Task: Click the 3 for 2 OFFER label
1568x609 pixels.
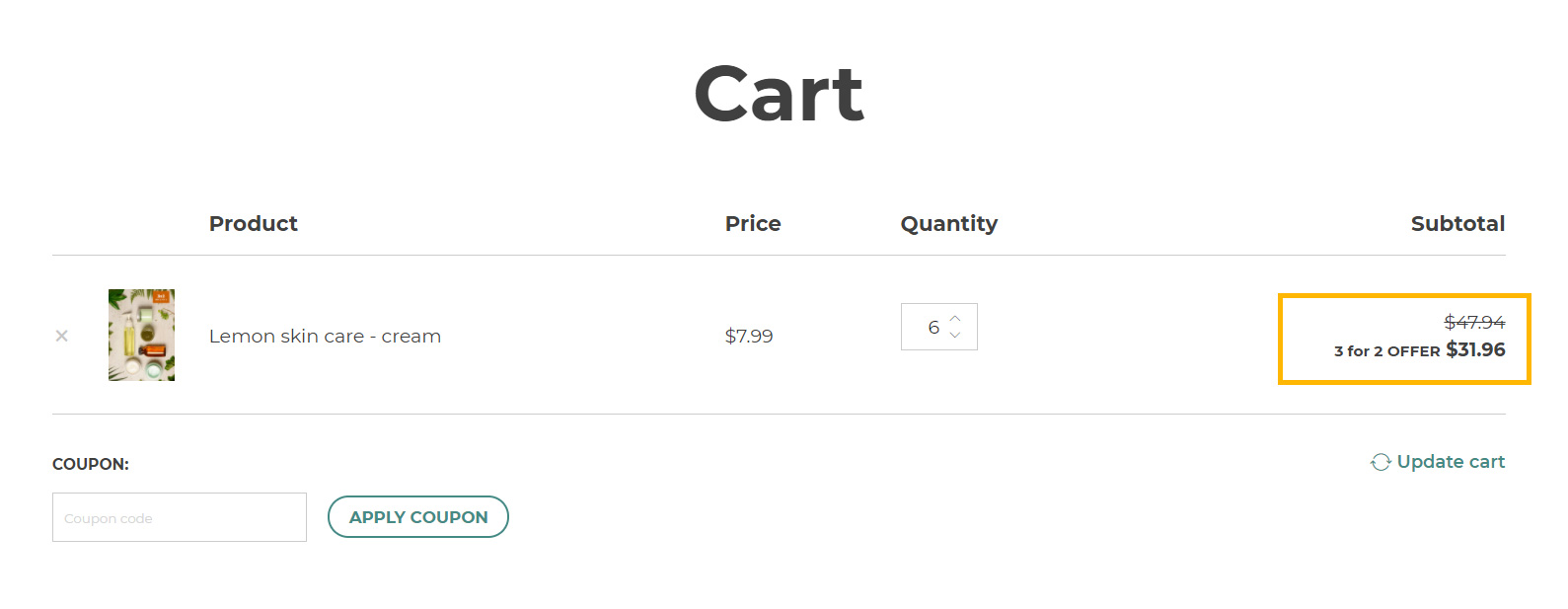Action: click(1386, 351)
